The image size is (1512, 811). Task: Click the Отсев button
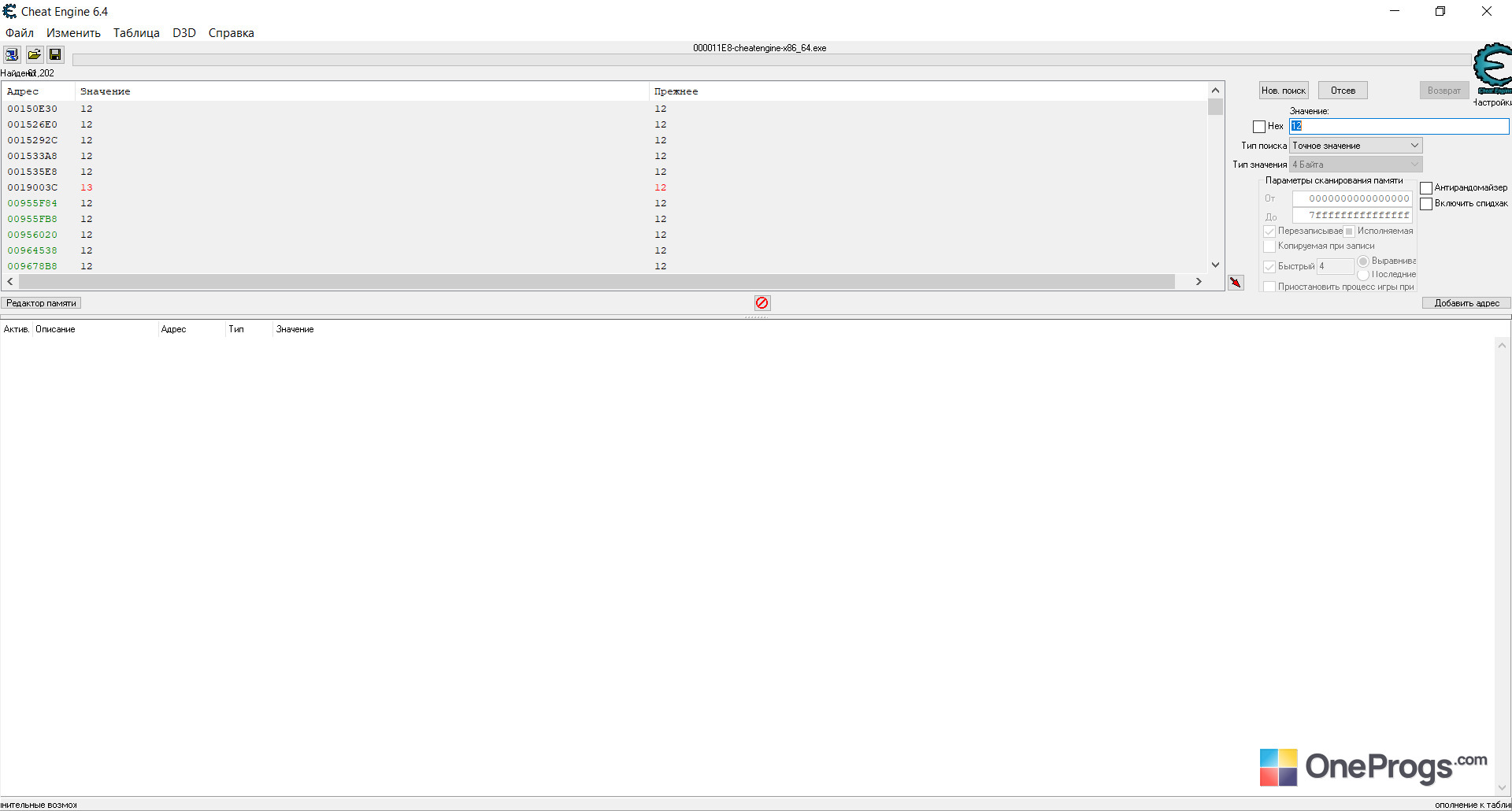pyautogui.click(x=1343, y=91)
